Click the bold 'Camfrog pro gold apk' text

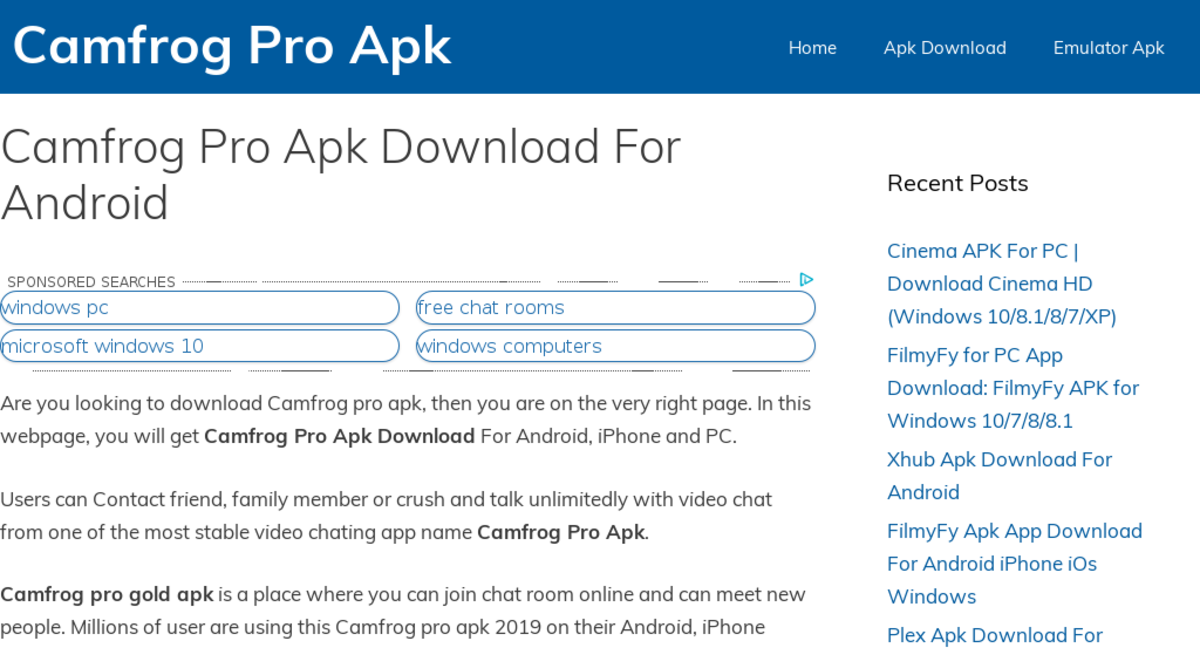click(107, 595)
